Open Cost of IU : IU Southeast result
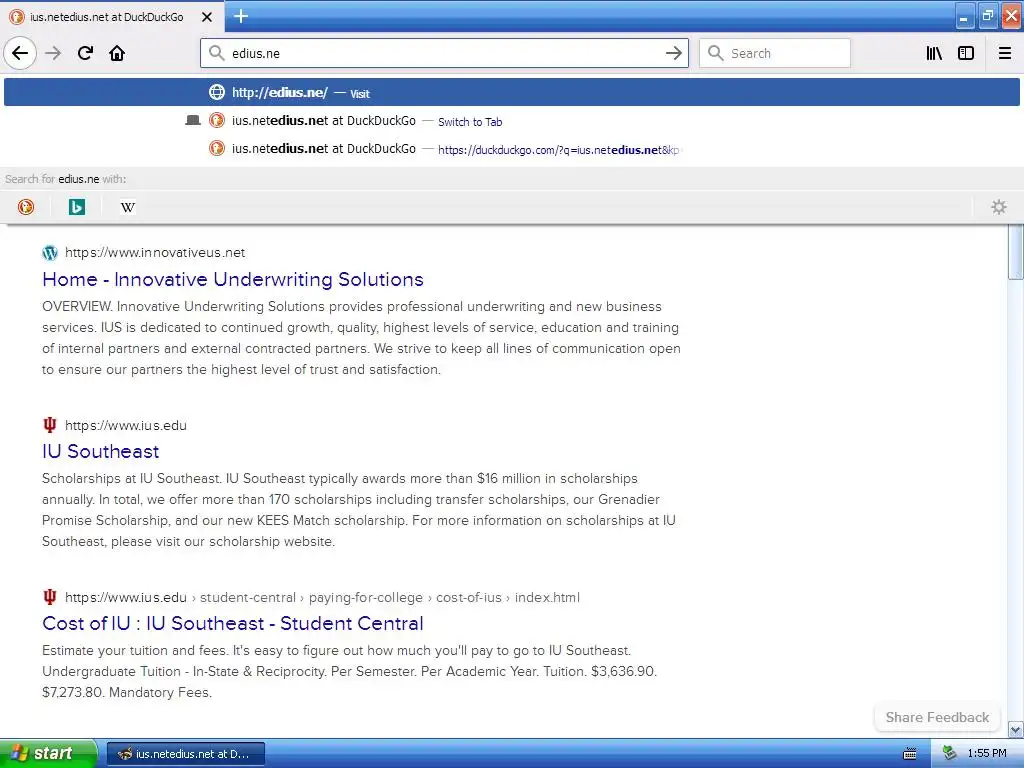The height and width of the screenshot is (768, 1024). (232, 624)
